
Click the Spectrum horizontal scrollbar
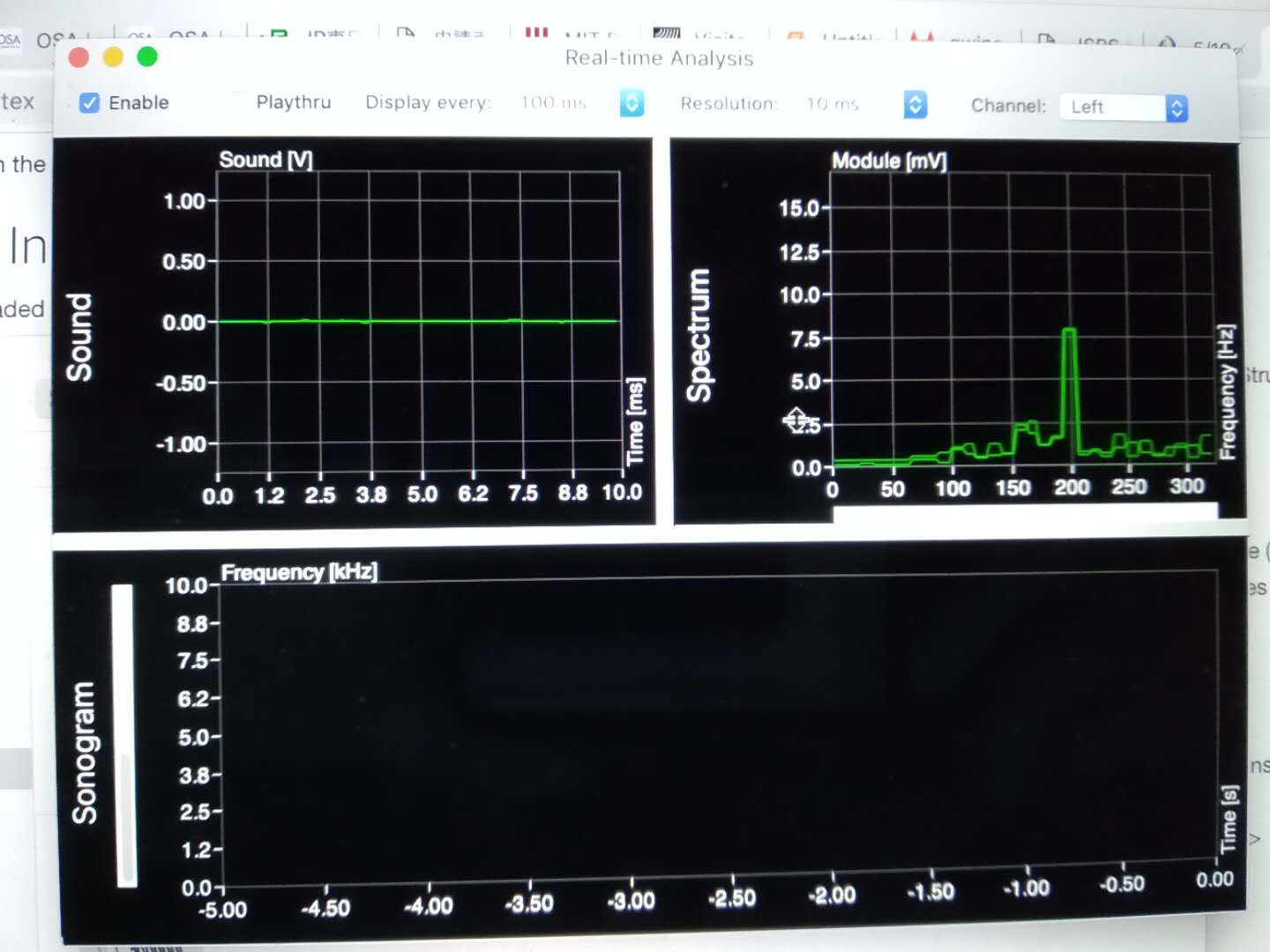1025,512
